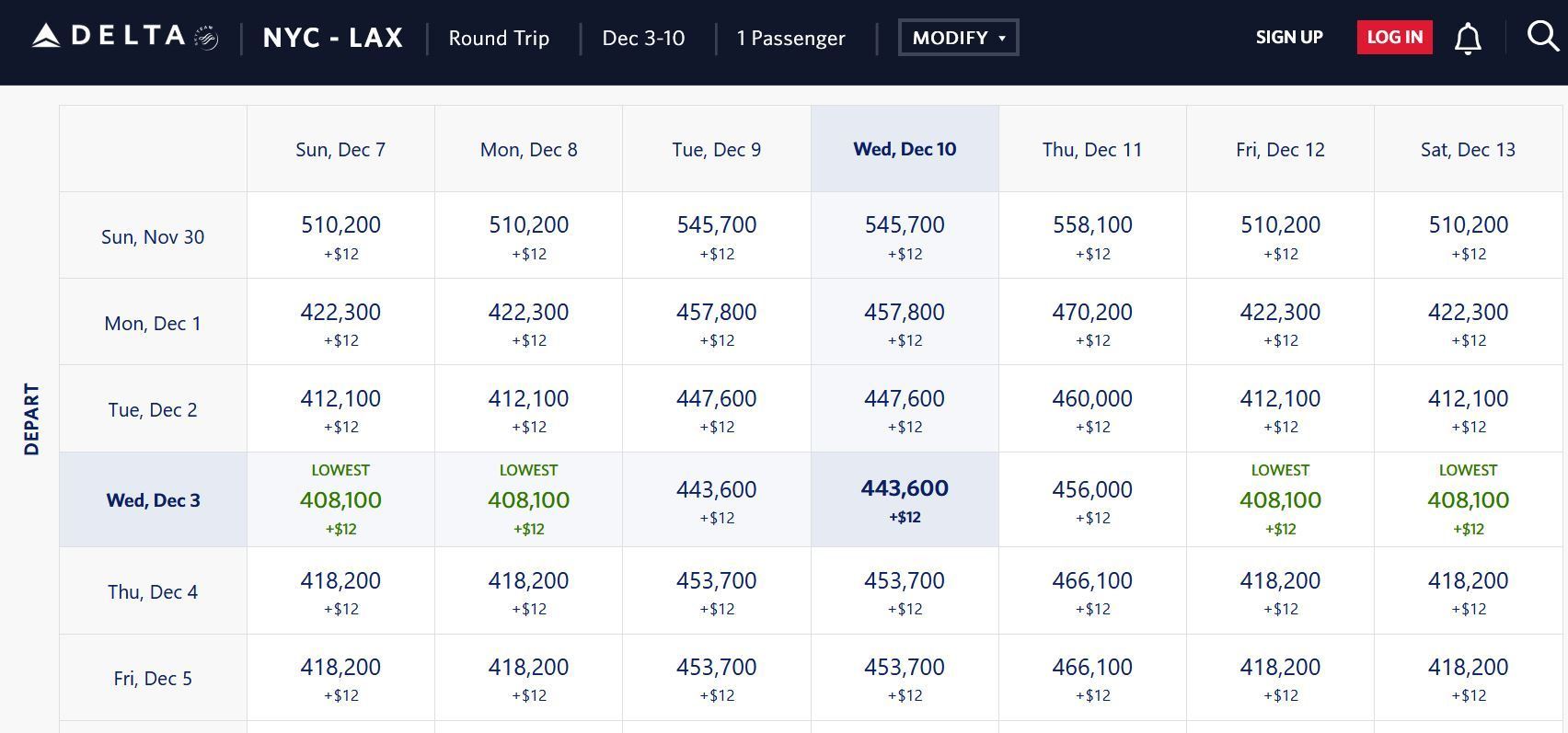Choose the 422,300 fare for Dec 1 to Dec 8
This screenshot has height=733, width=1568.
(528, 322)
